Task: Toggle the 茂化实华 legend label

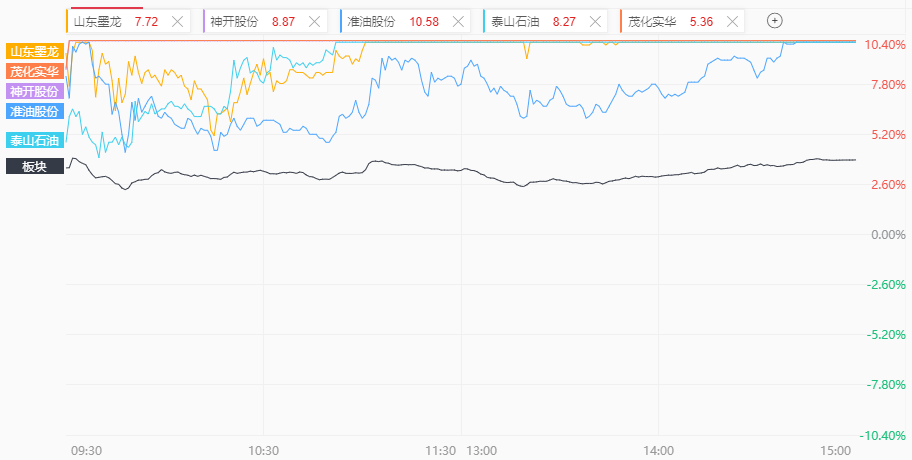Action: [35, 72]
